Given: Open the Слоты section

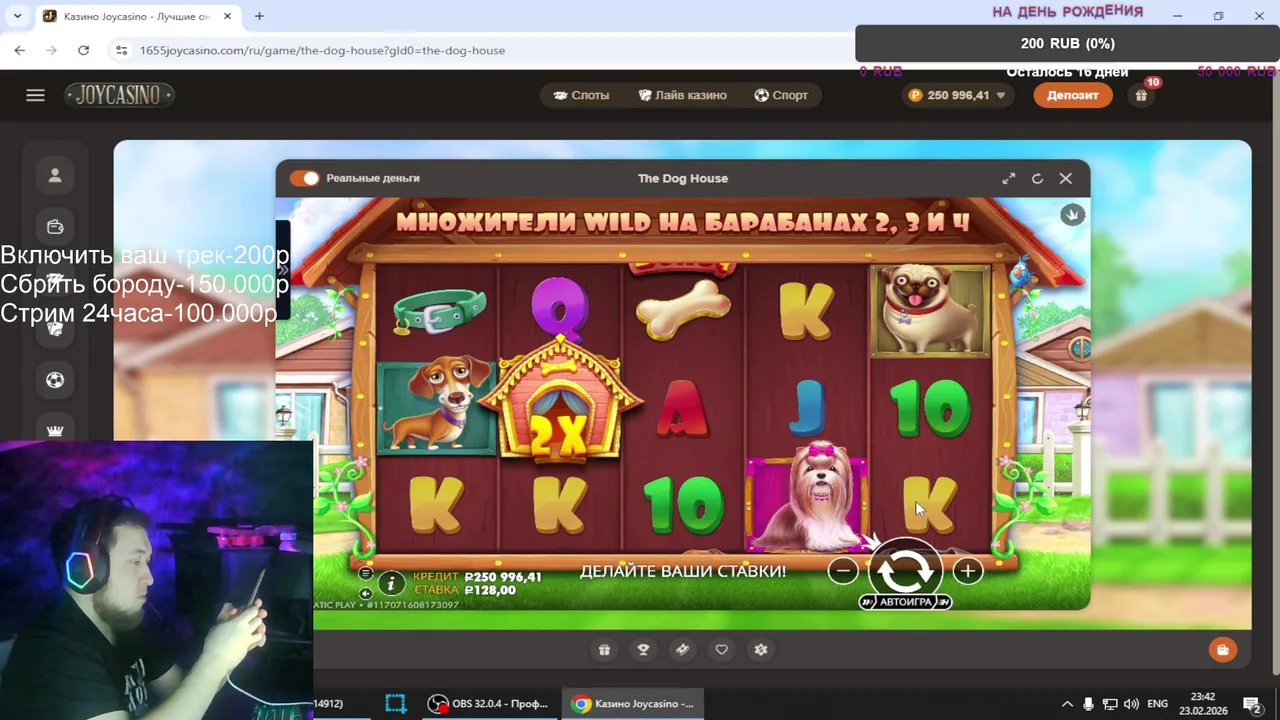Looking at the screenshot, I should (x=582, y=95).
